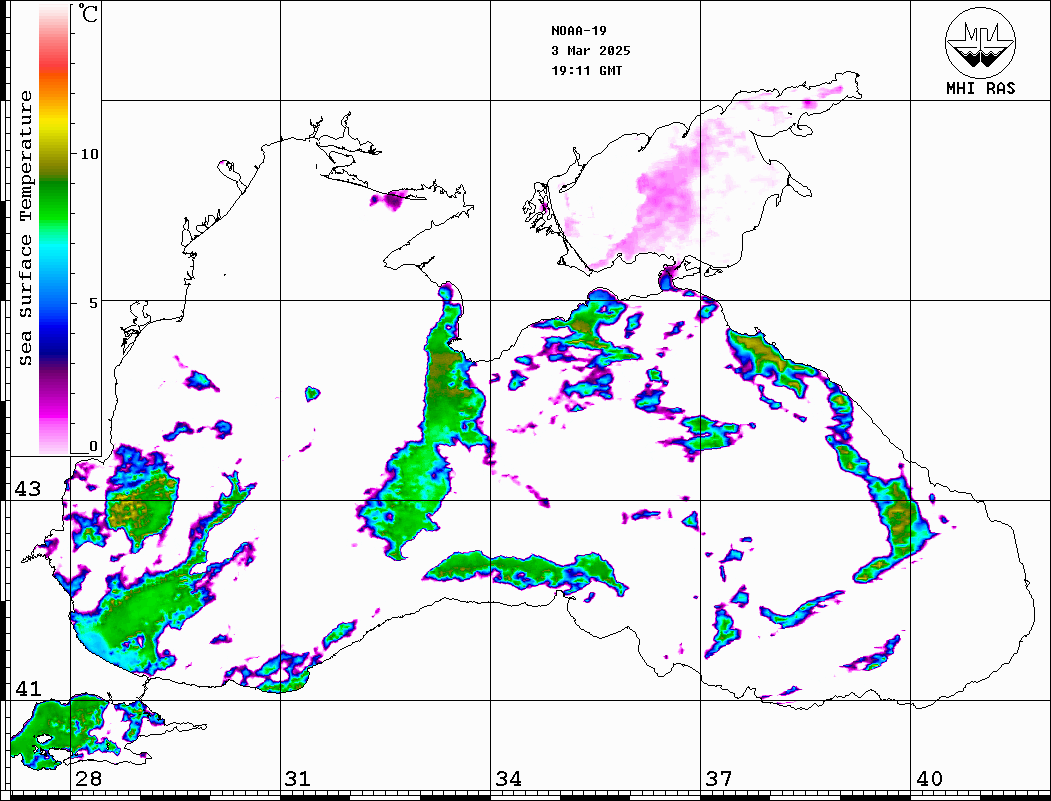The width and height of the screenshot is (1051, 801).
Task: Click latitude label '41'
Action: tap(28, 688)
